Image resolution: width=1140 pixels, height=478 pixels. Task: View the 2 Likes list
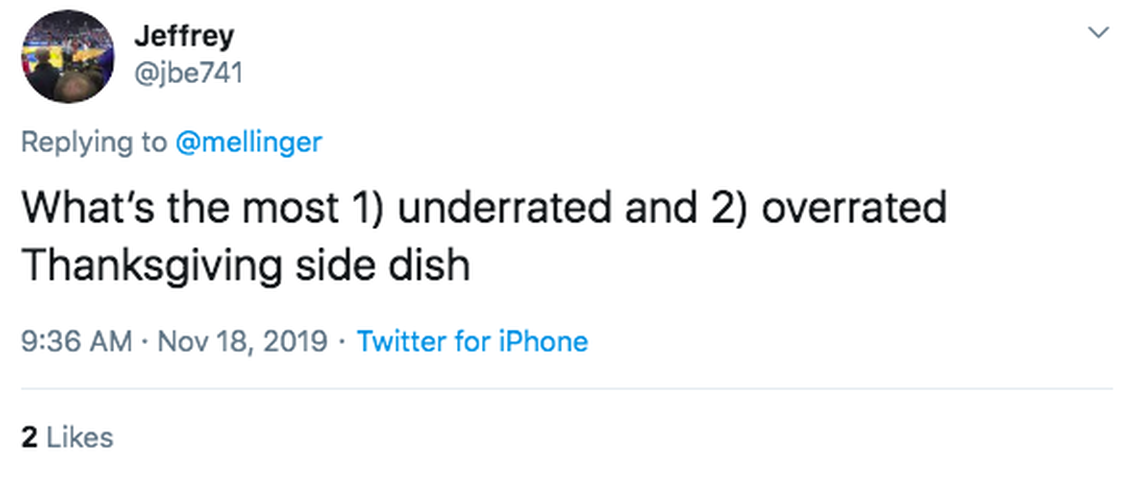[x=67, y=437]
